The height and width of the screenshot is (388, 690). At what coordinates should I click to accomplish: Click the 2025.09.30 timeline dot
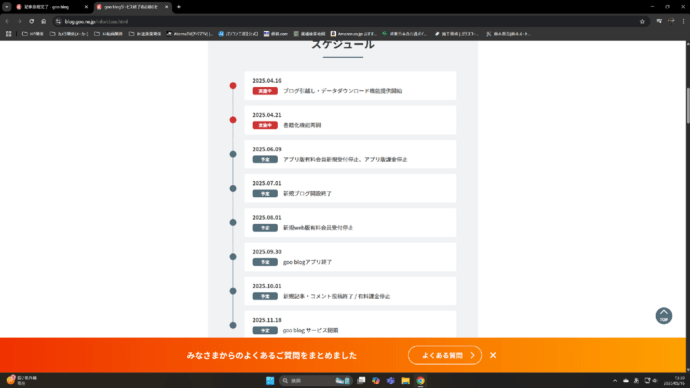coord(233,256)
